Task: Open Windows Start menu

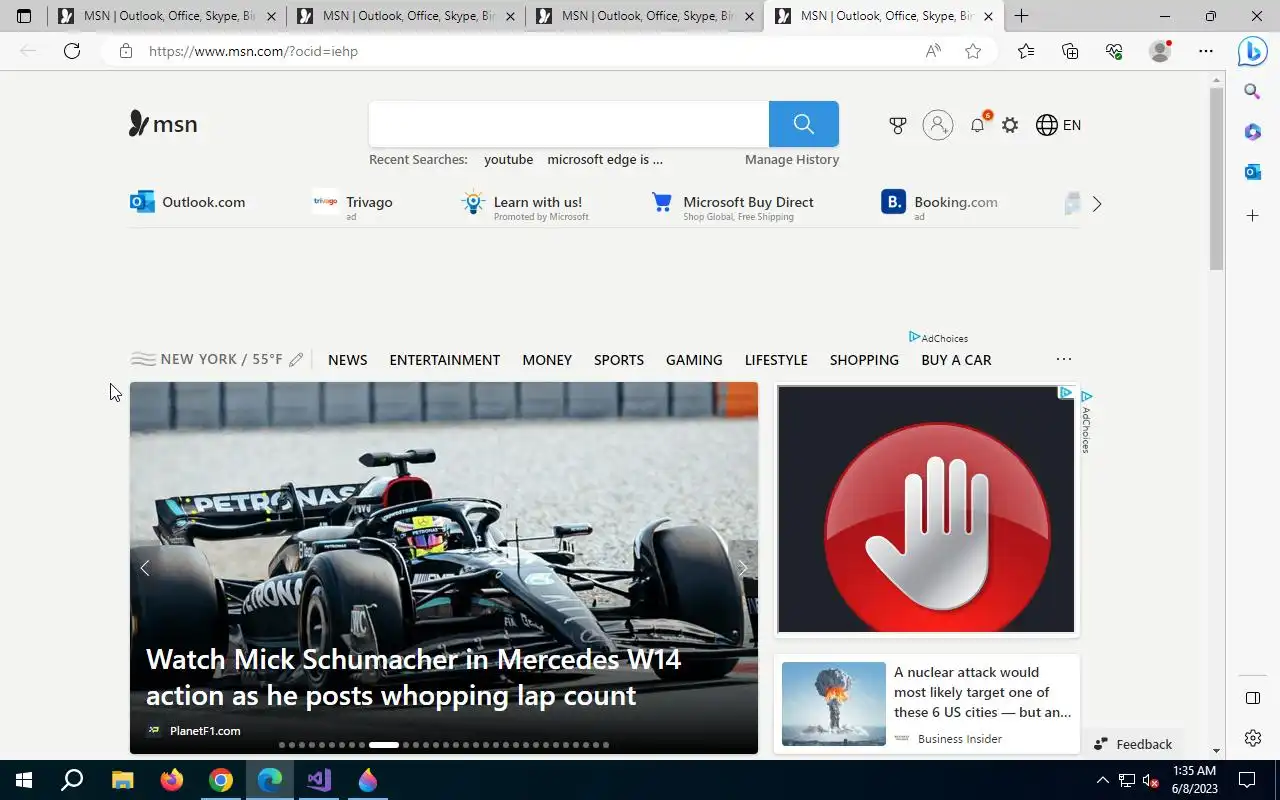Action: (24, 780)
